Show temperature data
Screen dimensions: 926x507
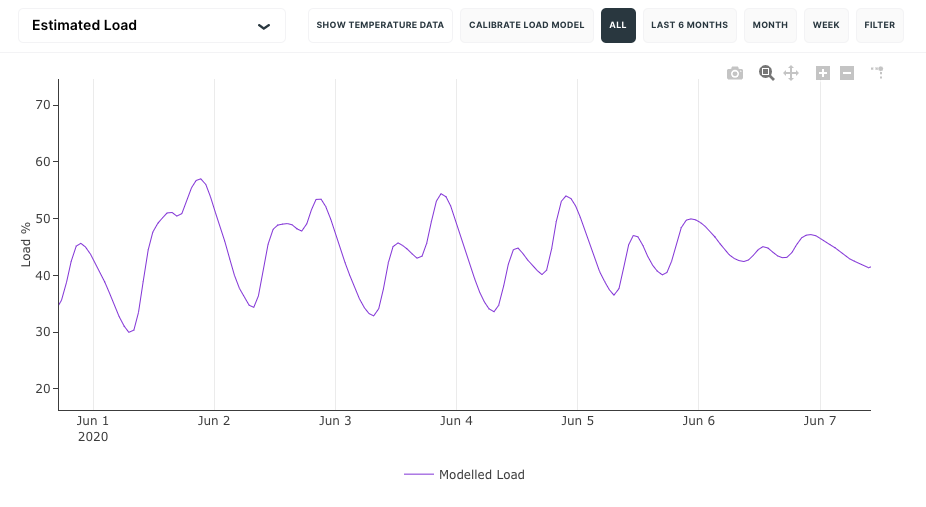pyautogui.click(x=380, y=25)
